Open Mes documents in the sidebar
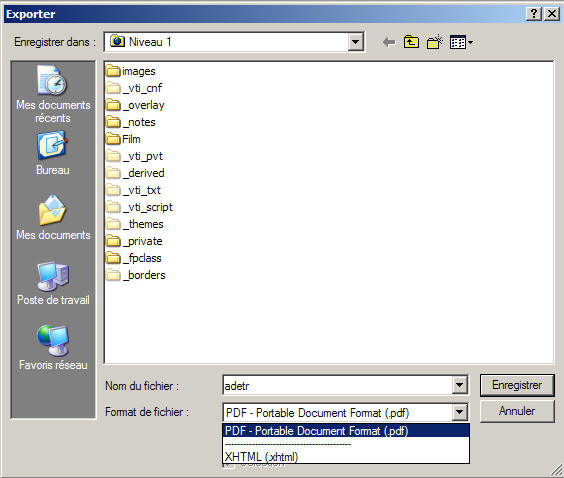Image resolution: width=564 pixels, height=478 pixels. (53, 218)
